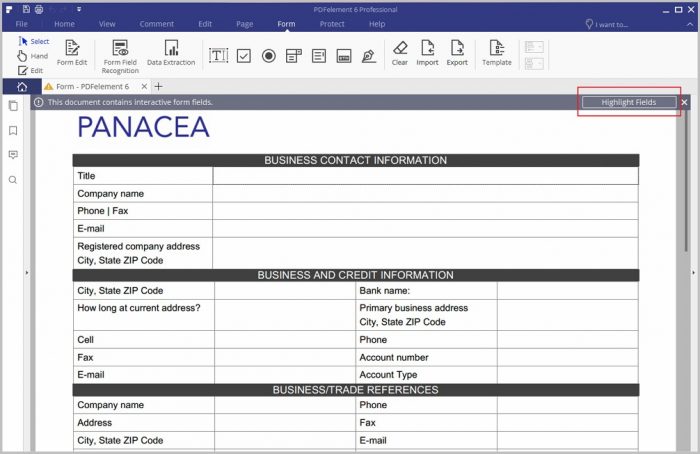
Task: Open the lower distribute fields dropdown
Action: 534,64
